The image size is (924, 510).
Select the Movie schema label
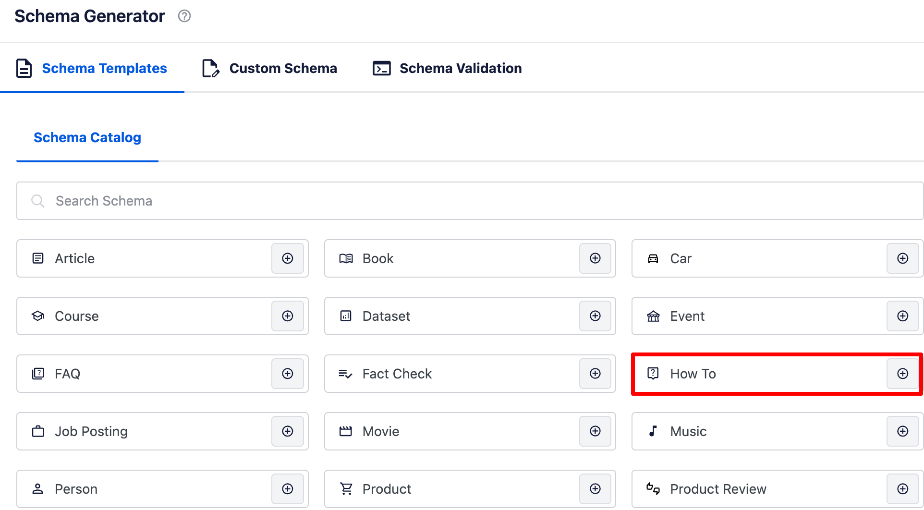[381, 432]
